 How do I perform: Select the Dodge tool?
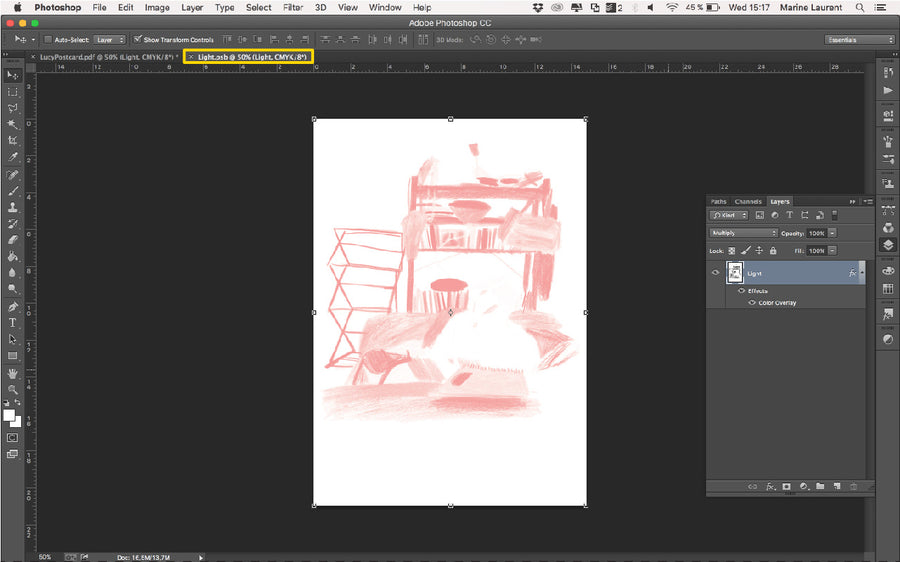coord(12,288)
